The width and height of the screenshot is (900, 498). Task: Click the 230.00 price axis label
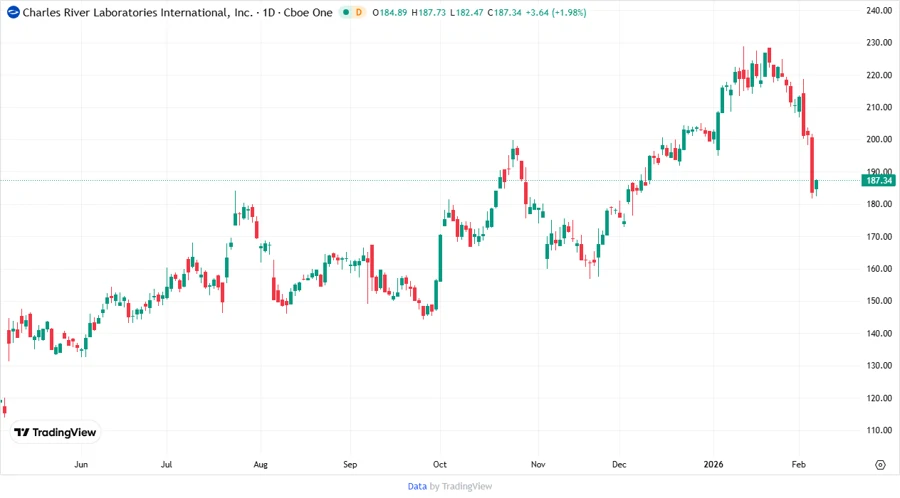point(879,42)
